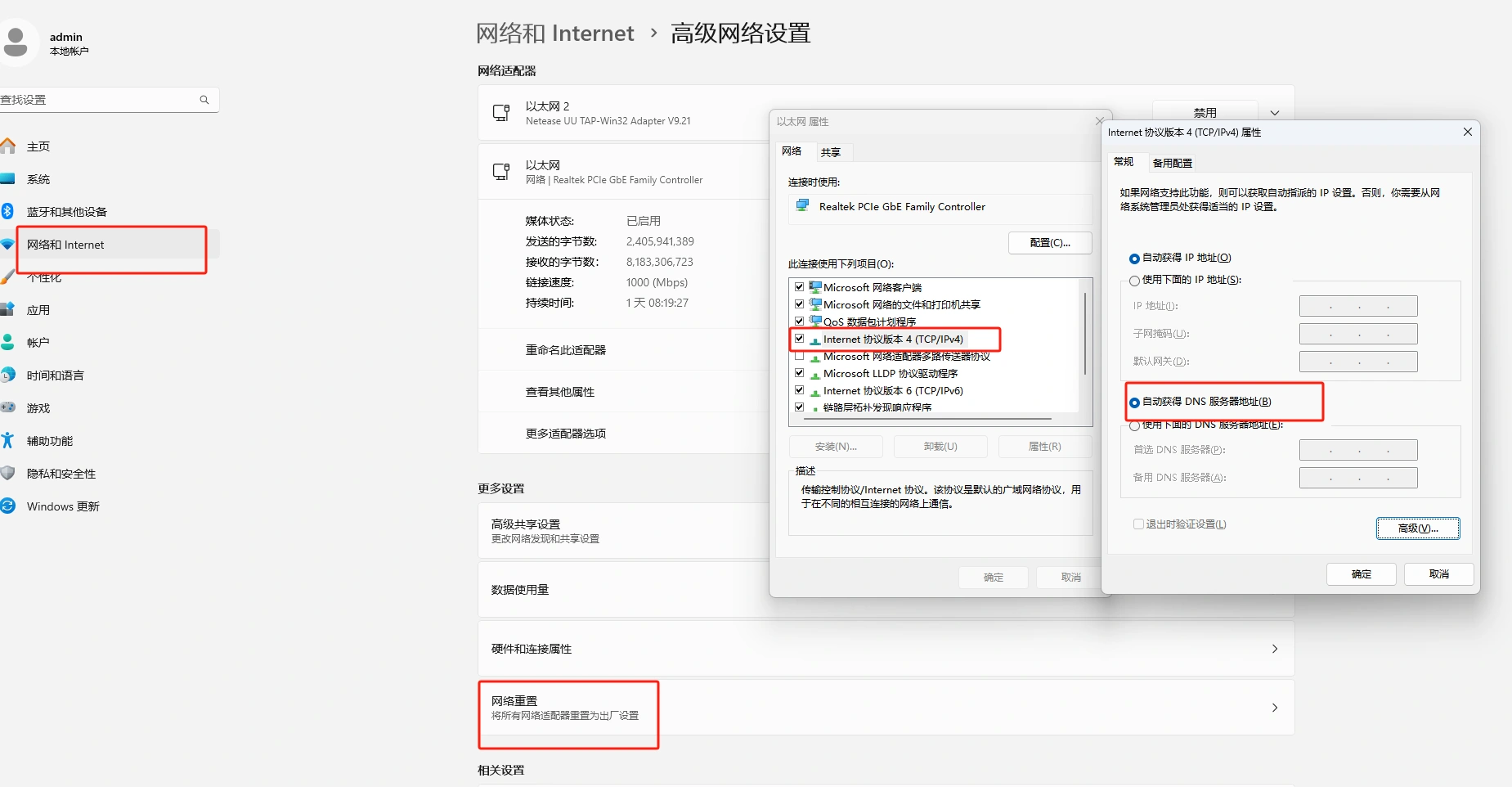This screenshot has width=1512, height=787.
Task: Switch to 共享 tab in 以太网 属性
Action: 831,152
